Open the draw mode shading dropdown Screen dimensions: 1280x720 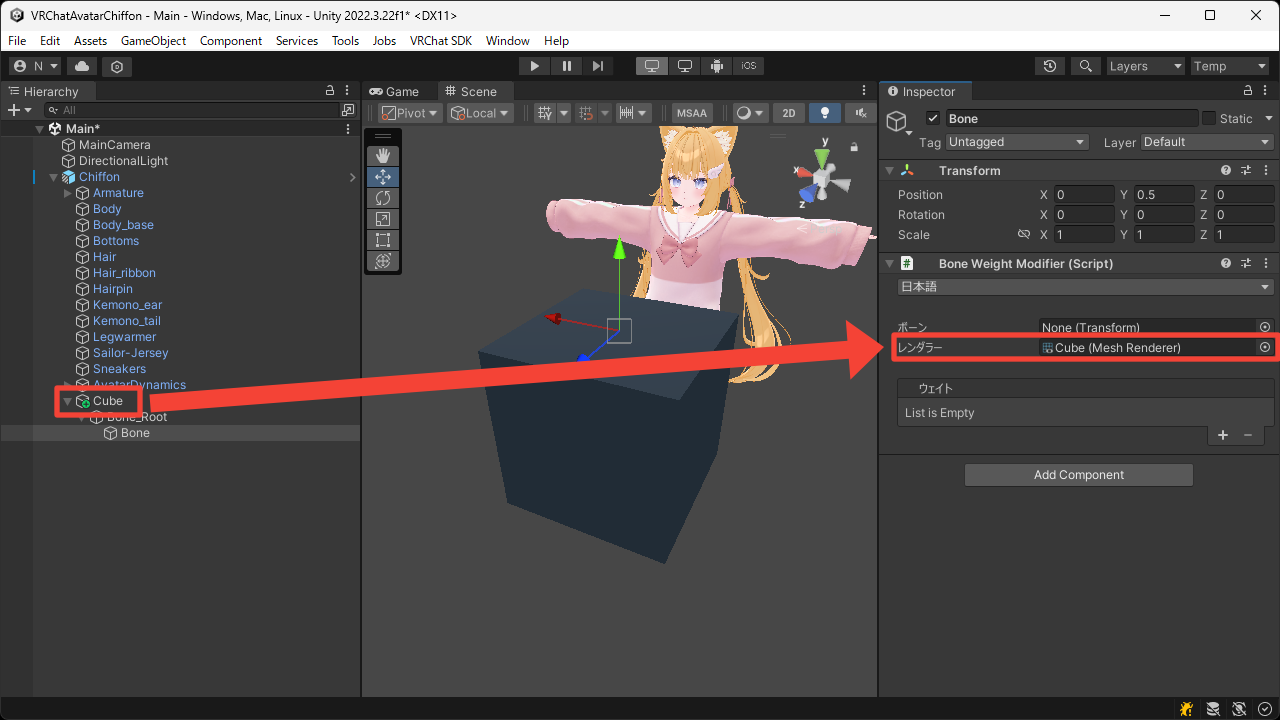coord(750,113)
